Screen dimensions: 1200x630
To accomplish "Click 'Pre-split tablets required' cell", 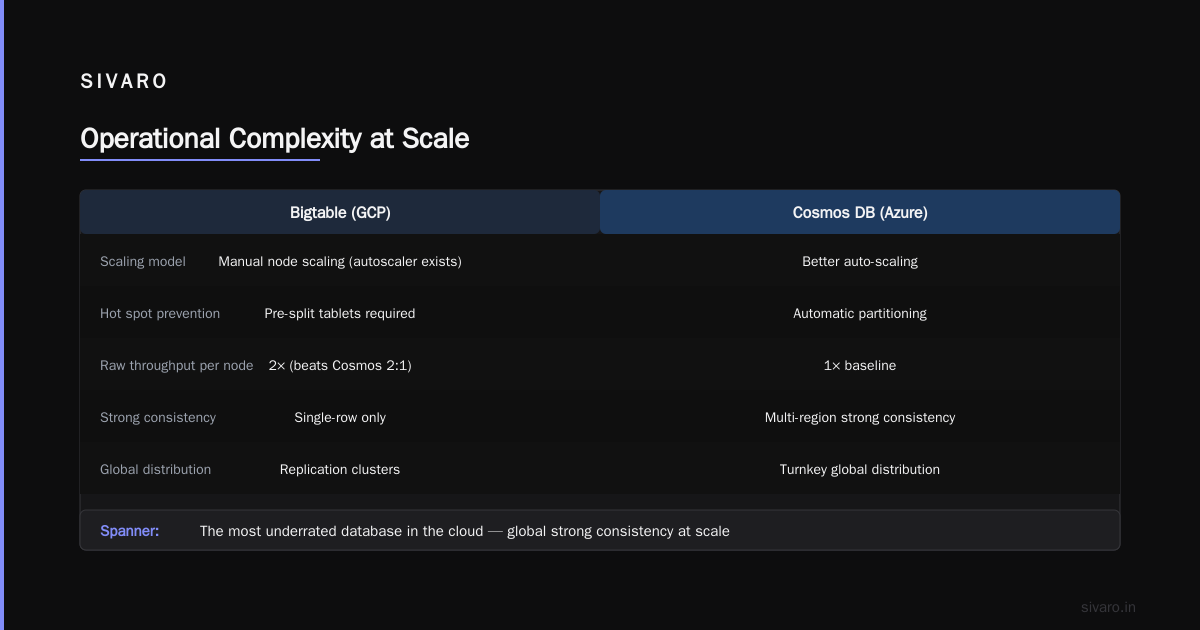I will click(x=340, y=313).
